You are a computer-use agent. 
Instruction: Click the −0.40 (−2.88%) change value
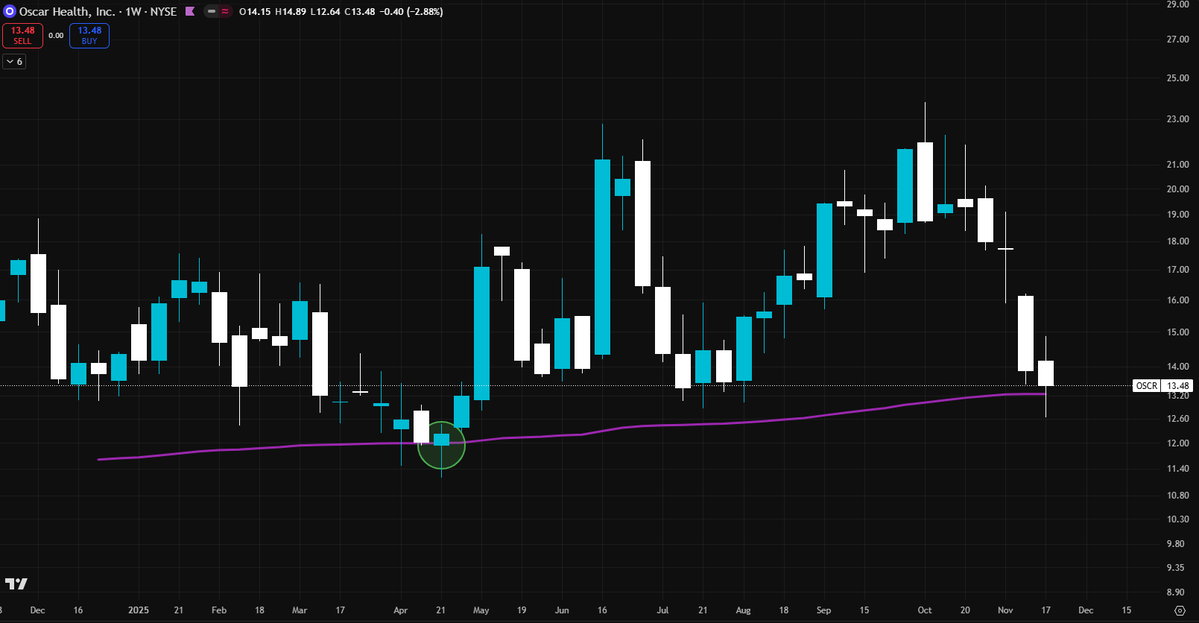pos(412,11)
